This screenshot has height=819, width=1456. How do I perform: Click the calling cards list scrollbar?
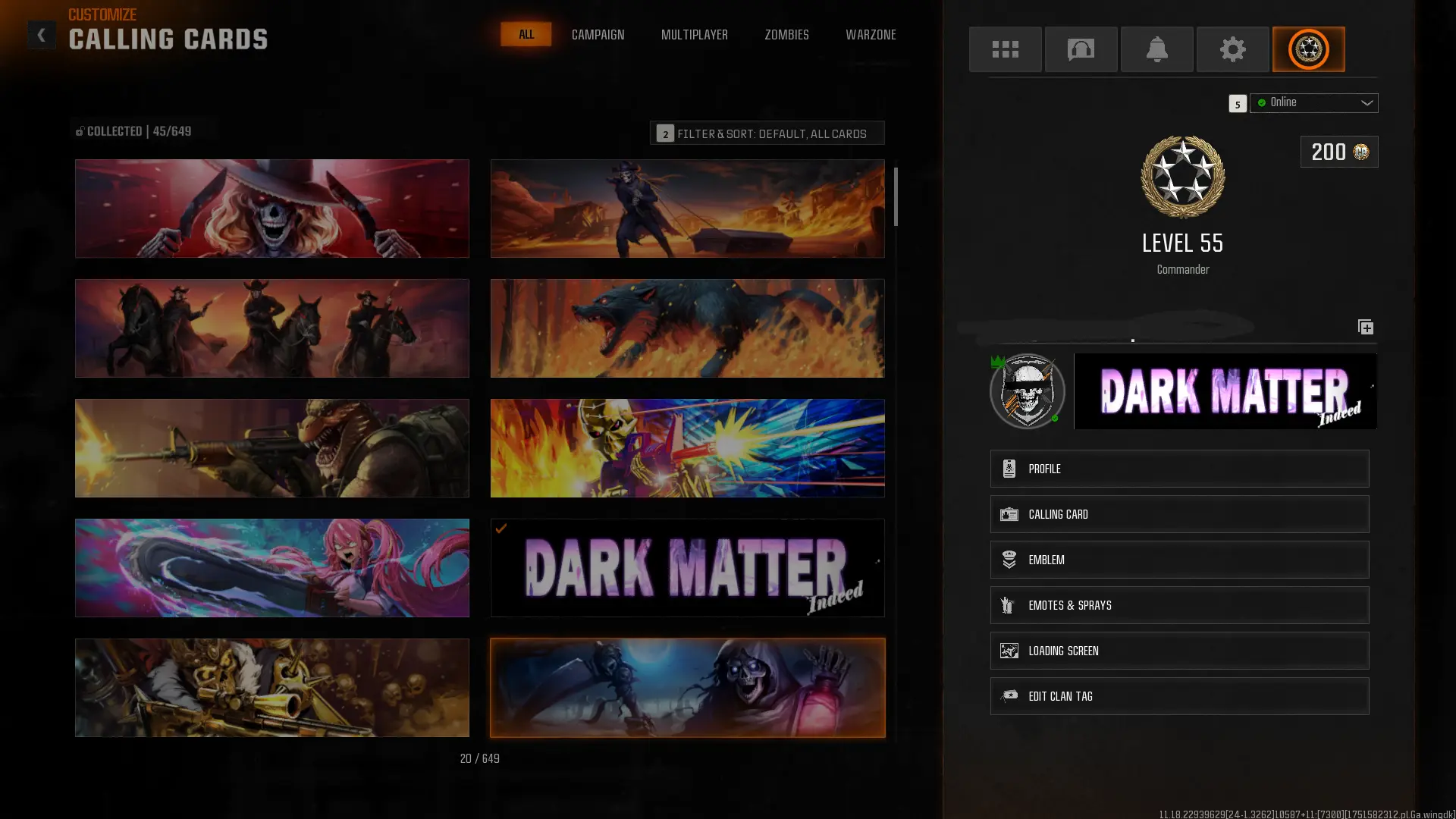coord(896,197)
